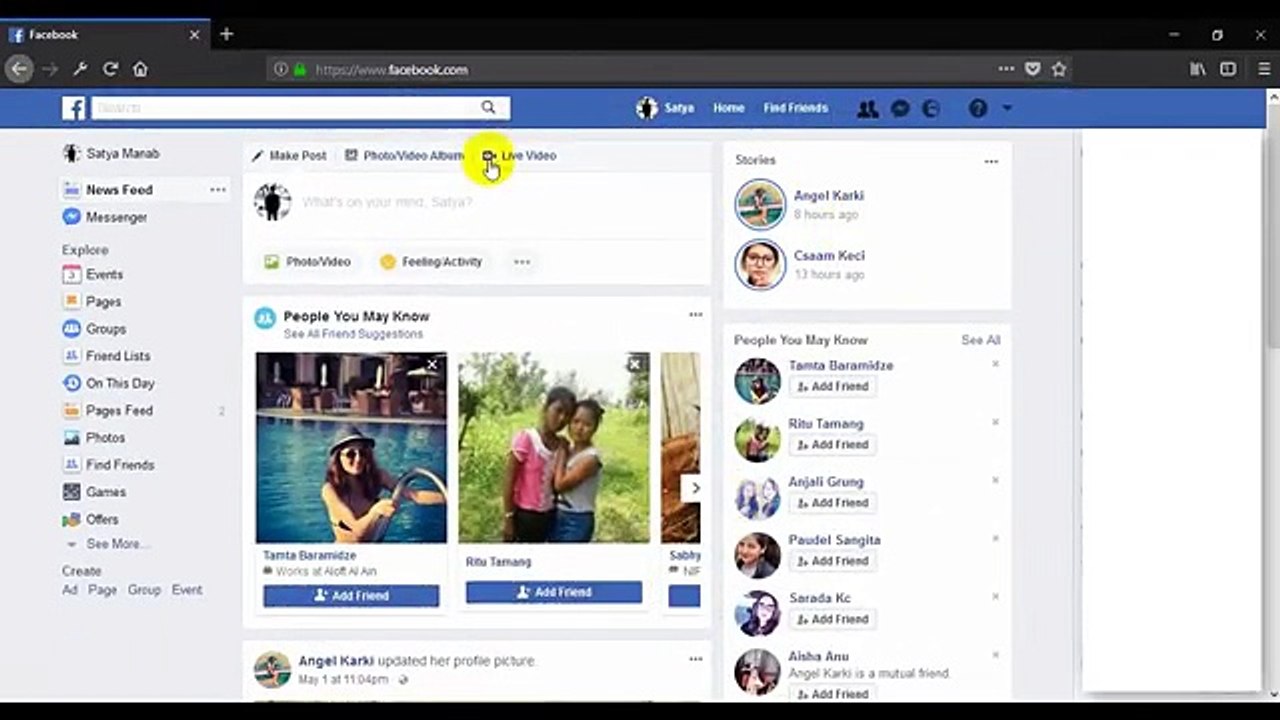The height and width of the screenshot is (720, 1280).
Task: Add Tamta Baramidze as friend in feed card
Action: [351, 596]
